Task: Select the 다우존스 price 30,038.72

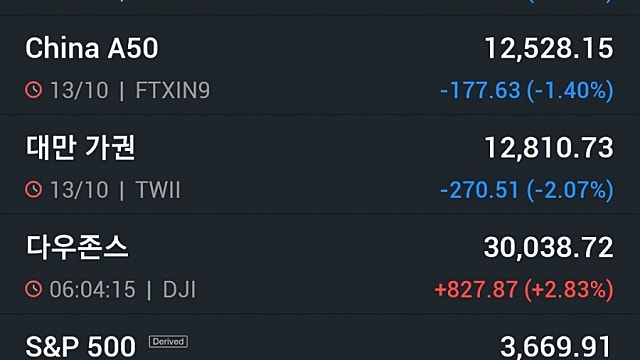Action: (x=549, y=247)
